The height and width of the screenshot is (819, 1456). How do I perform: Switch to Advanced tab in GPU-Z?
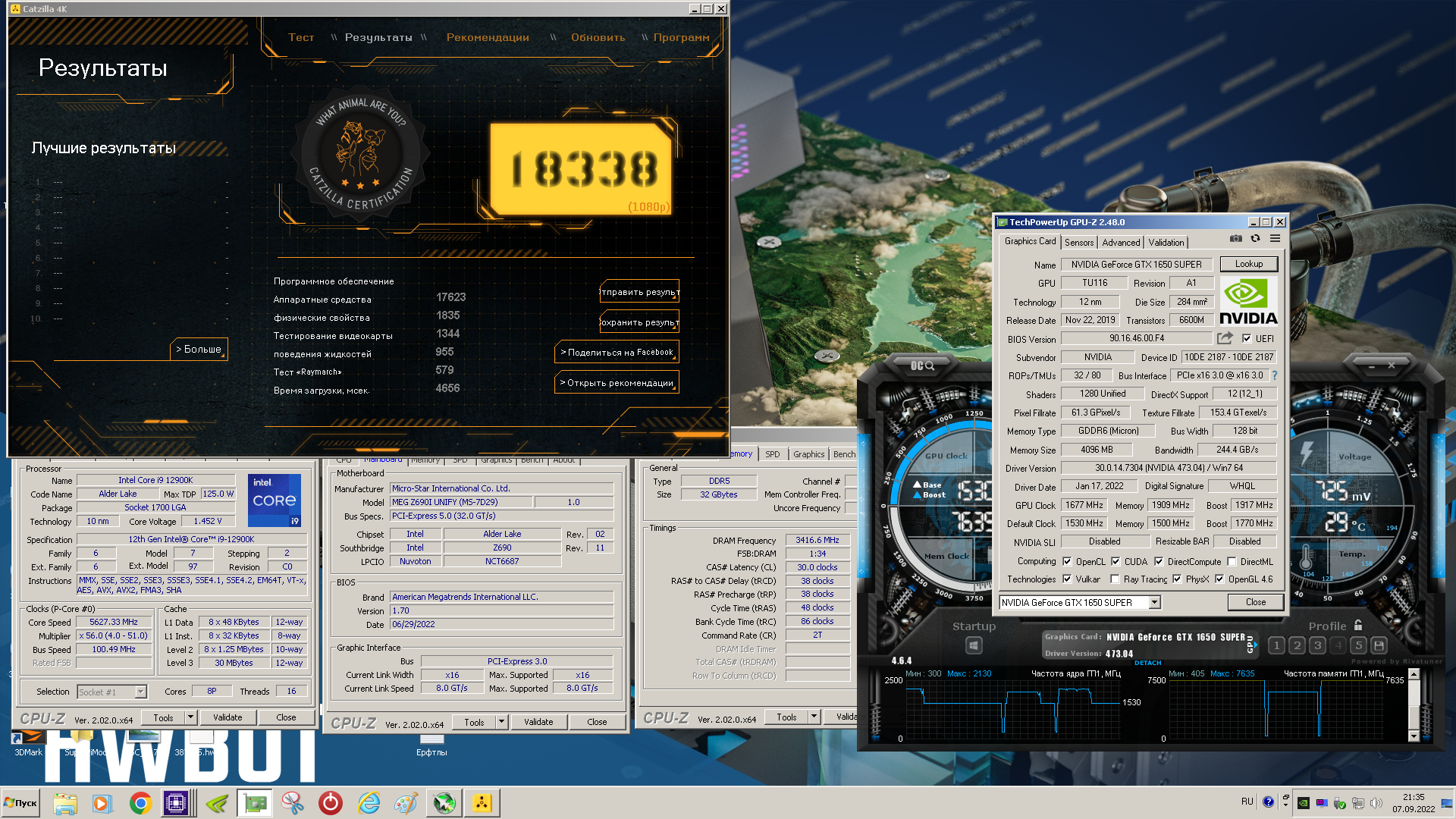[x=1121, y=243]
